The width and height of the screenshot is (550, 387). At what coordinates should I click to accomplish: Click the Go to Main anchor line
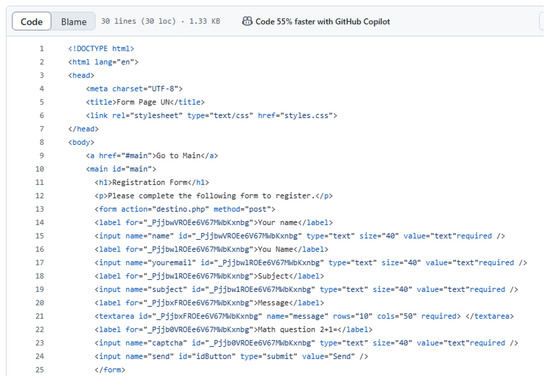coord(152,155)
